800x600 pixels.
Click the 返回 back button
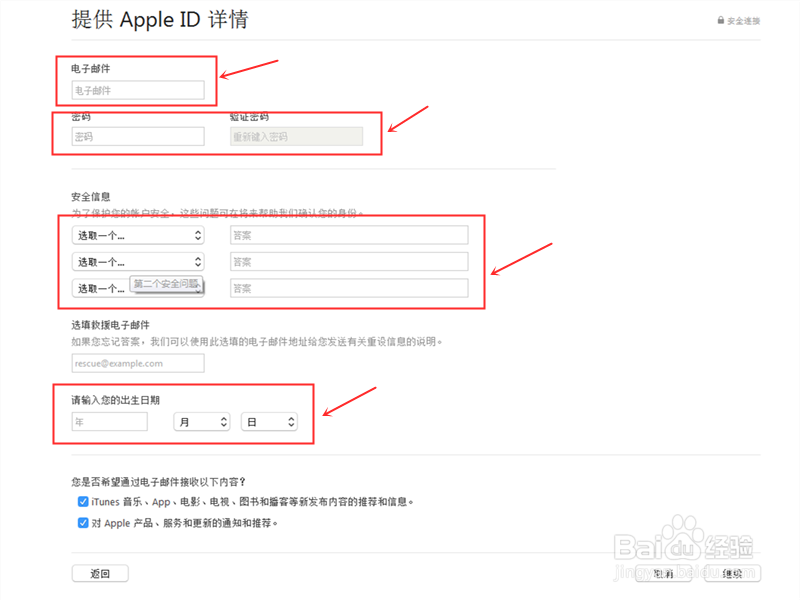coord(100,573)
